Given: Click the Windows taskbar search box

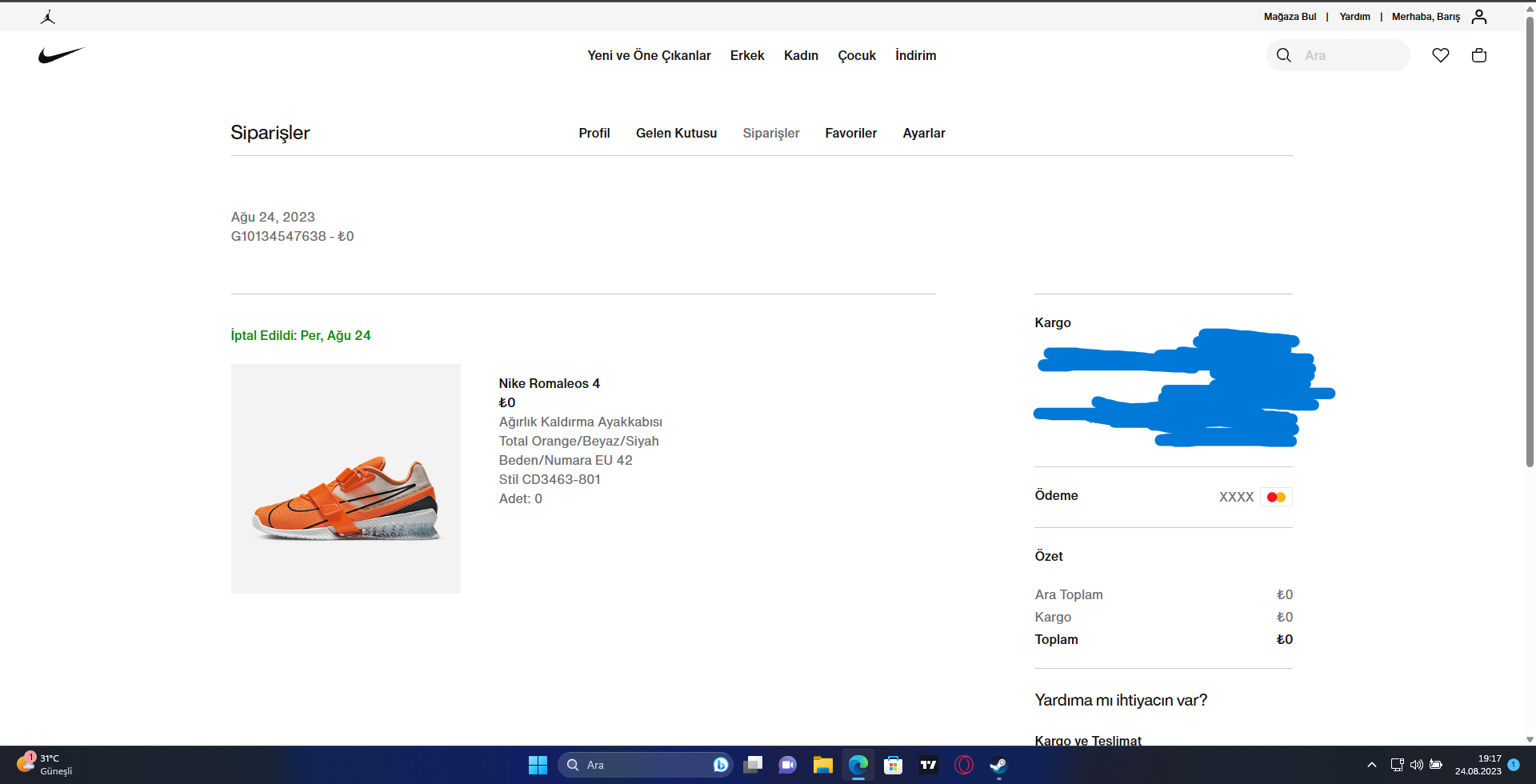Looking at the screenshot, I should tap(644, 765).
